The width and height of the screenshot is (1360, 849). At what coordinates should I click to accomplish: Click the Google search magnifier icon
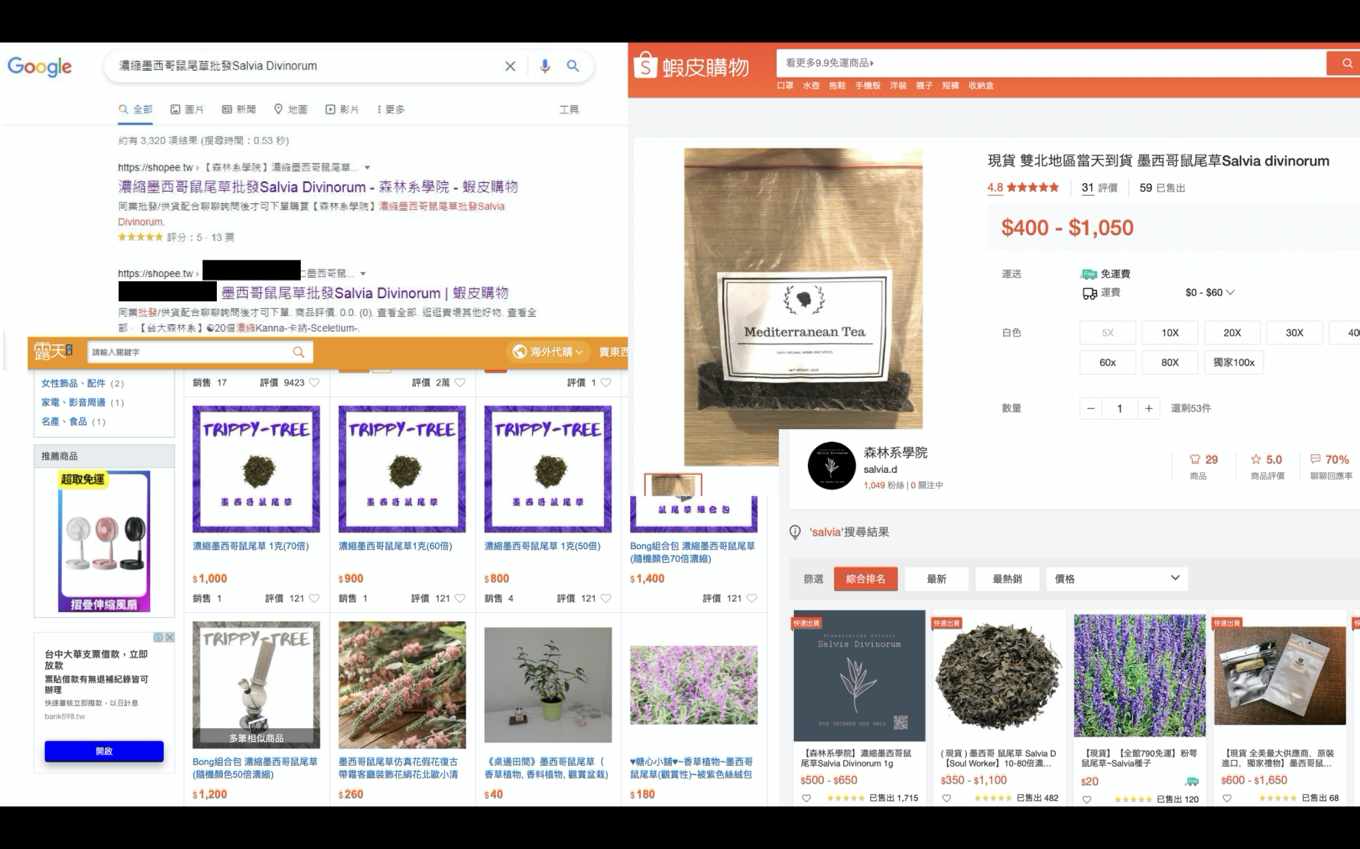point(573,66)
